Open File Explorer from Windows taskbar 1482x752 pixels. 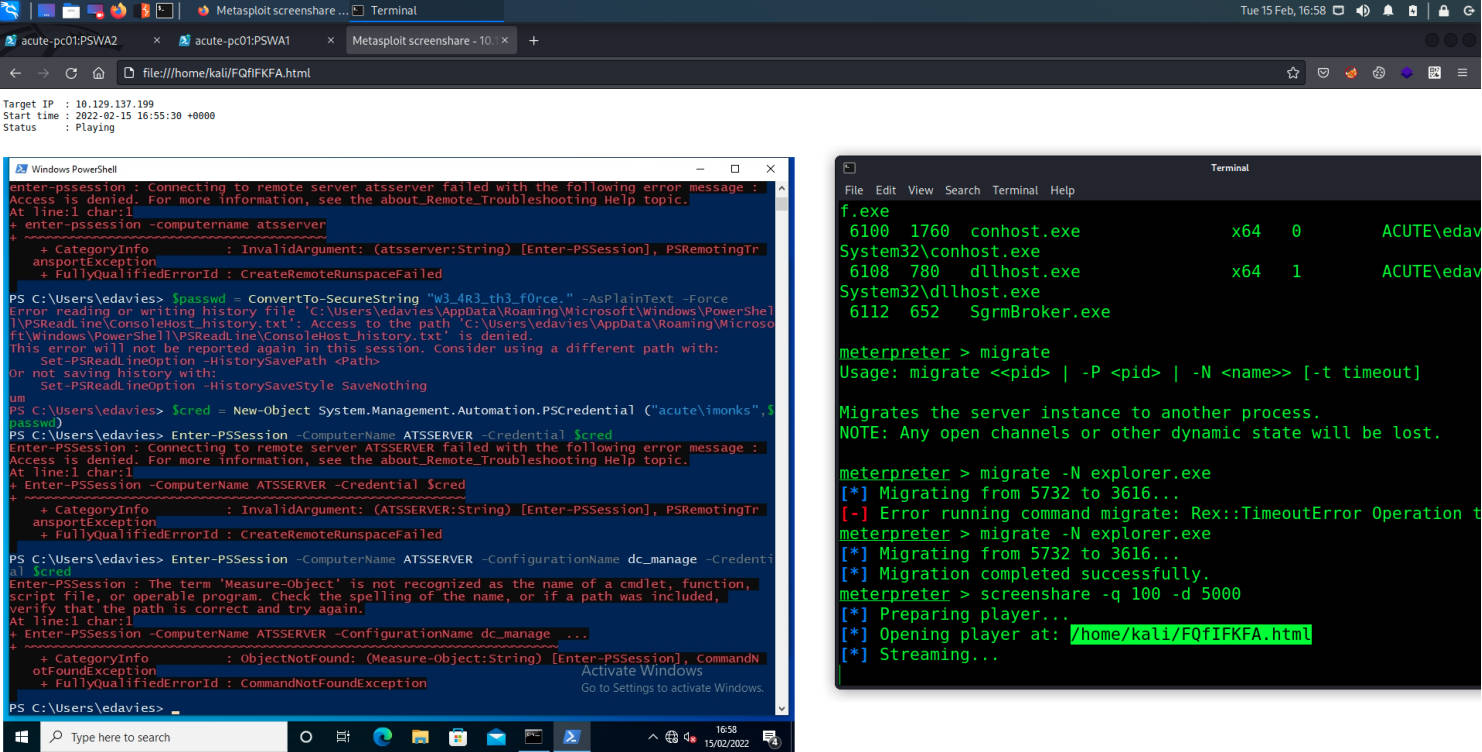(420, 737)
